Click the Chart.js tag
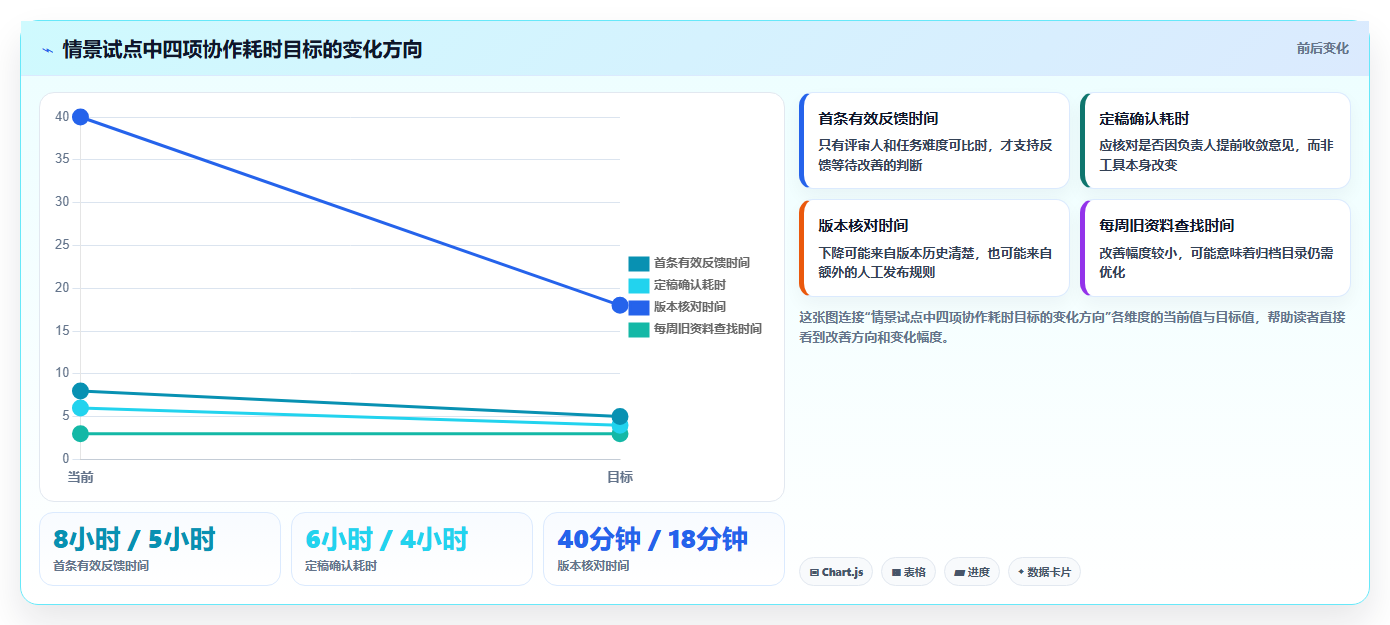This screenshot has width=1390, height=625. (836, 572)
